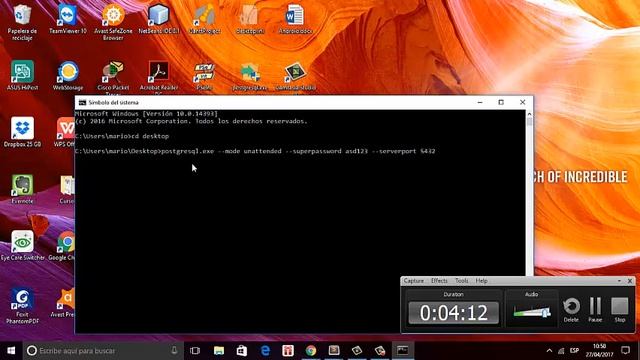
Task: Select the Google Chrome desktop shortcut
Action: [x=62, y=246]
